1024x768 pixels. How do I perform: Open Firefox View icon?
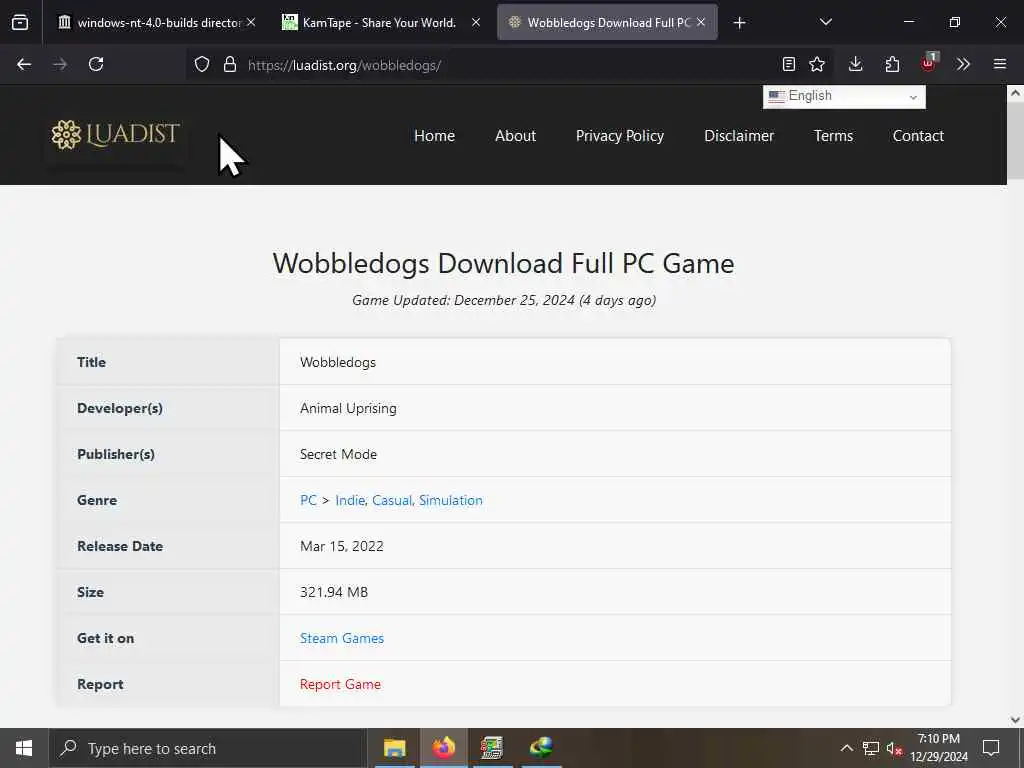[x=20, y=23]
